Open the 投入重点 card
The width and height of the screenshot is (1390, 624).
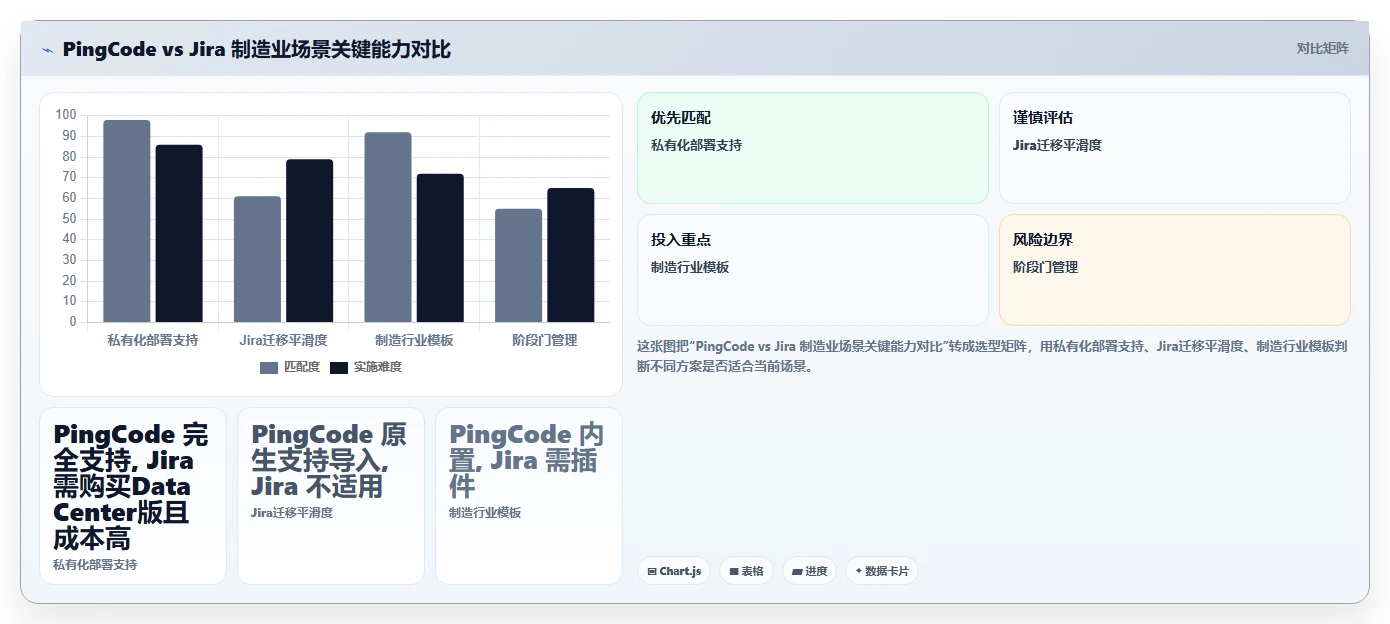tap(813, 270)
